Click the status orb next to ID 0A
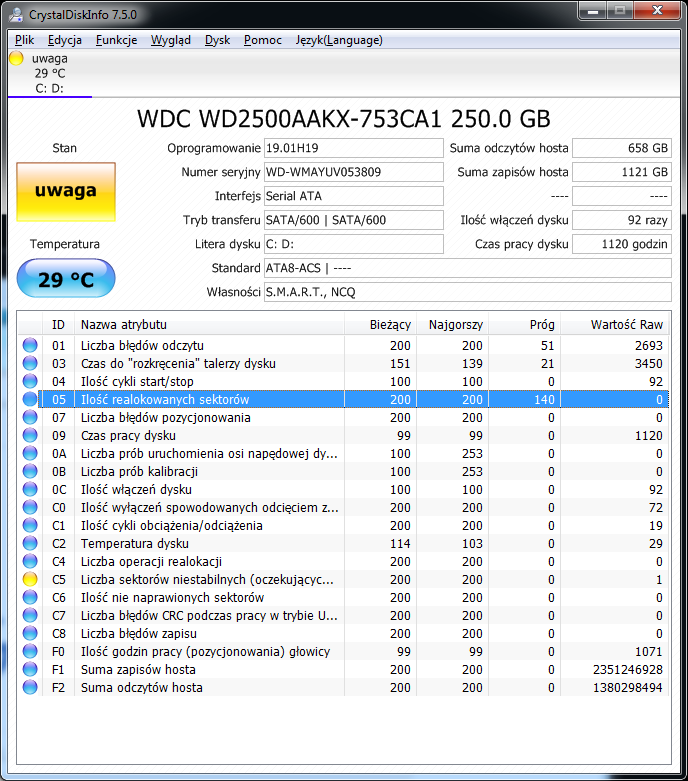Screen dimensions: 688x781 point(30,453)
